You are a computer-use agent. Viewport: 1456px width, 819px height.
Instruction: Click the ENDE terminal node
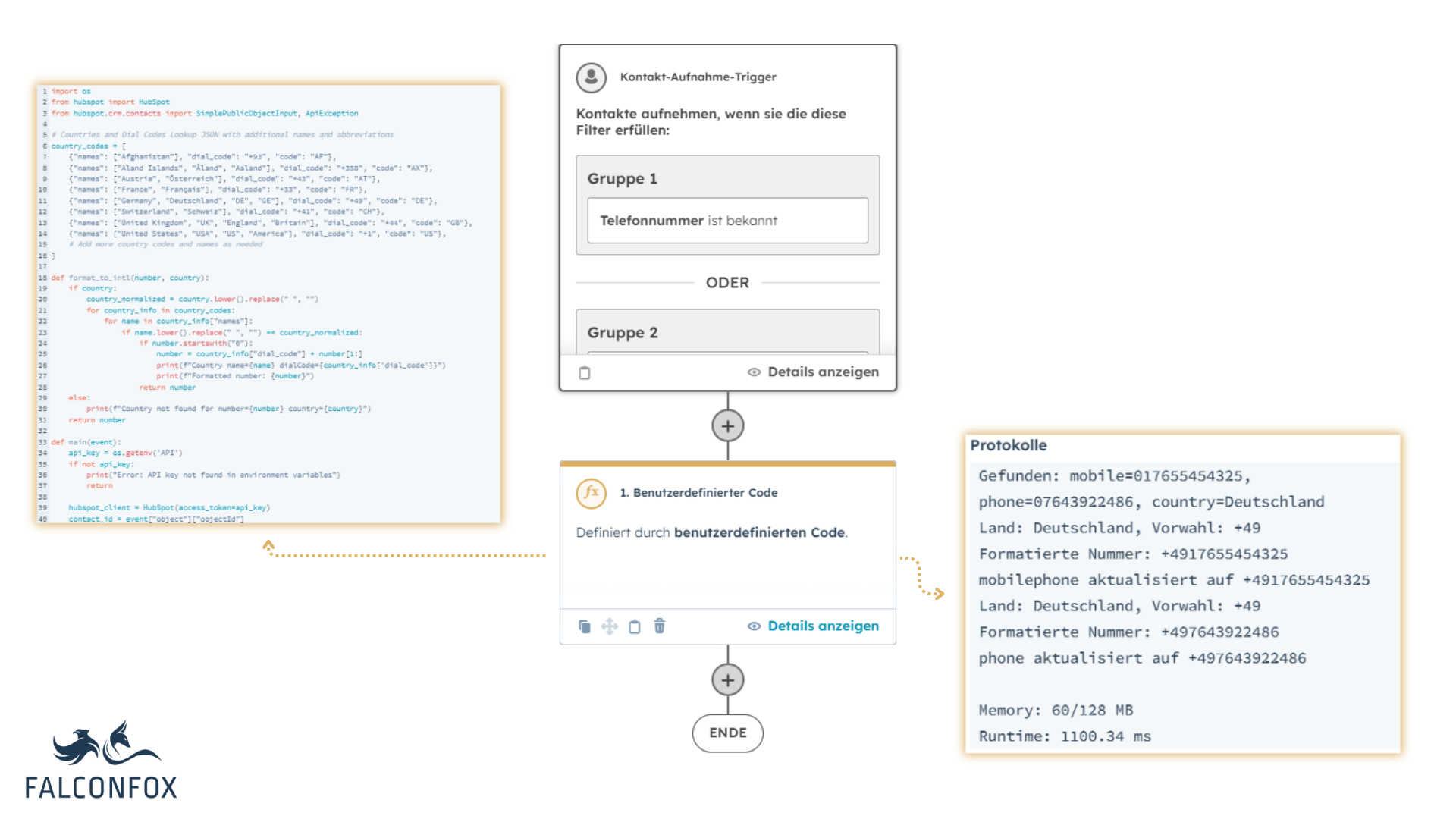[x=727, y=732]
